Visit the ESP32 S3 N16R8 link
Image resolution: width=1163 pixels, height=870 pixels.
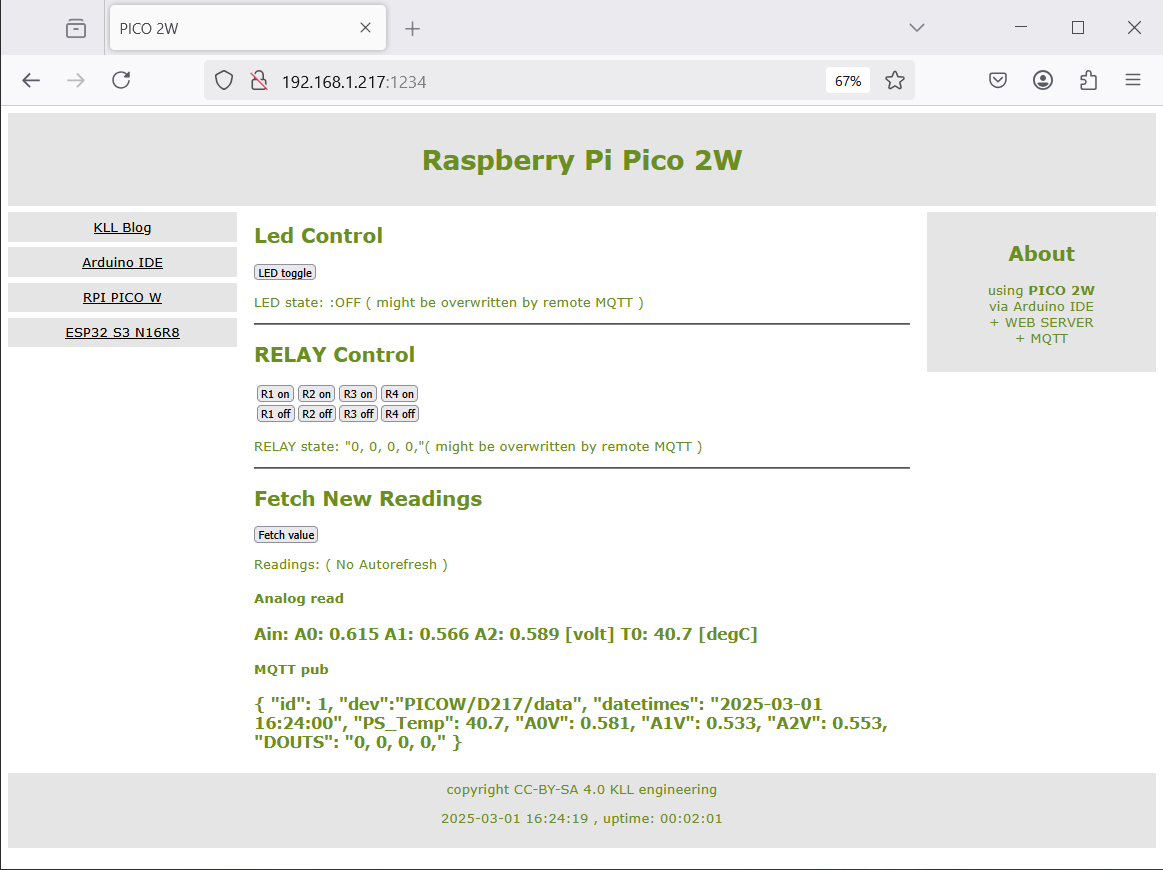[122, 332]
